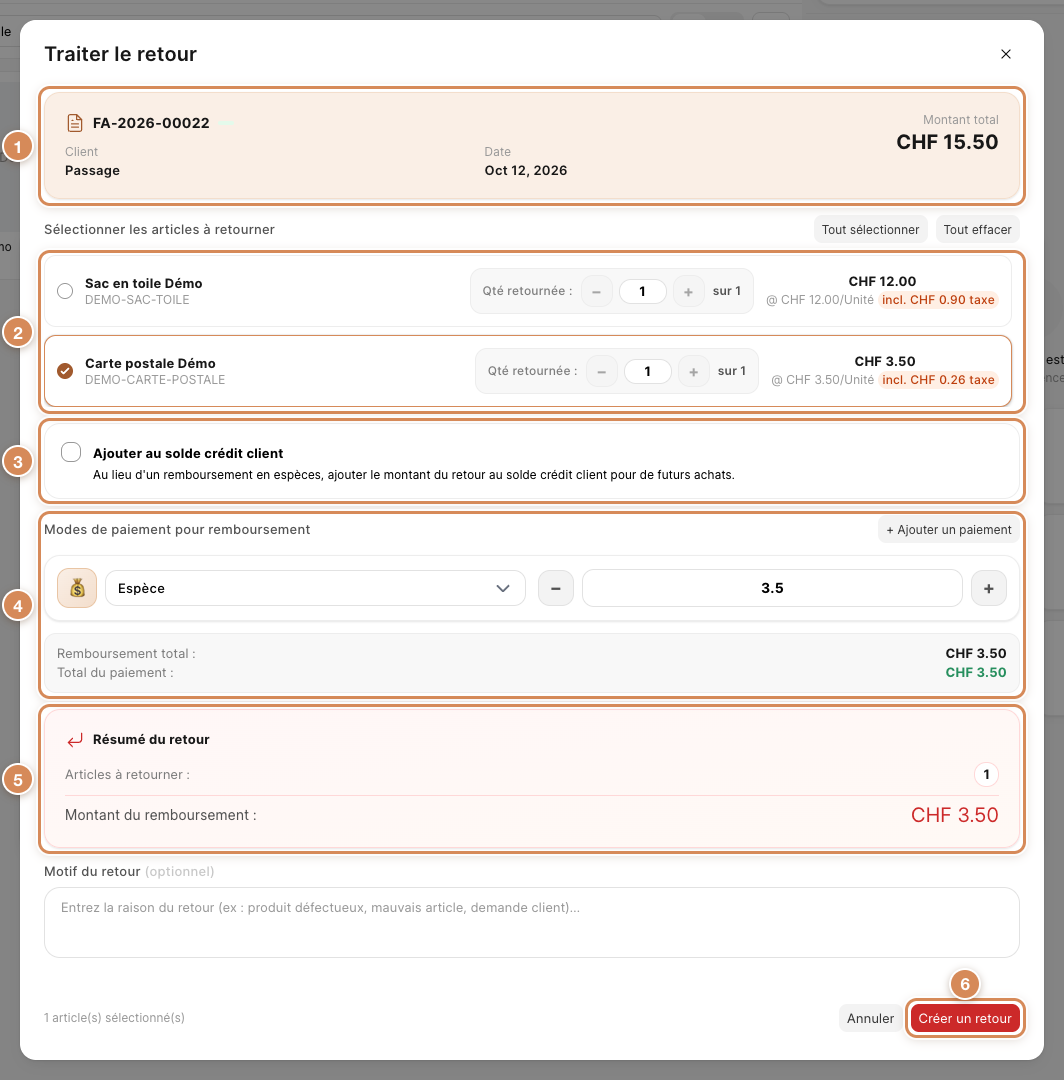Click the SKU DEMO-CARTE-POSTALE
Image resolution: width=1064 pixels, height=1080 pixels.
point(155,380)
